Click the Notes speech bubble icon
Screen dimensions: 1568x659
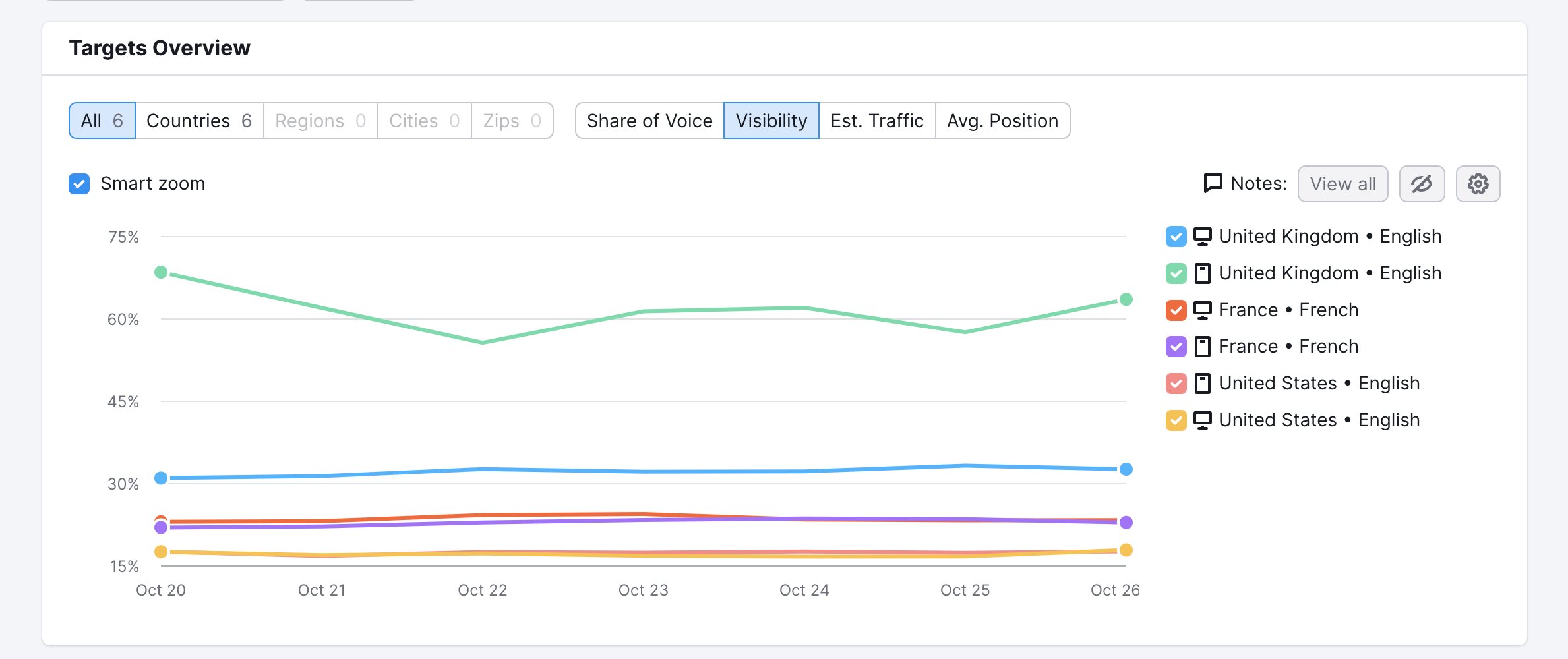(x=1213, y=183)
